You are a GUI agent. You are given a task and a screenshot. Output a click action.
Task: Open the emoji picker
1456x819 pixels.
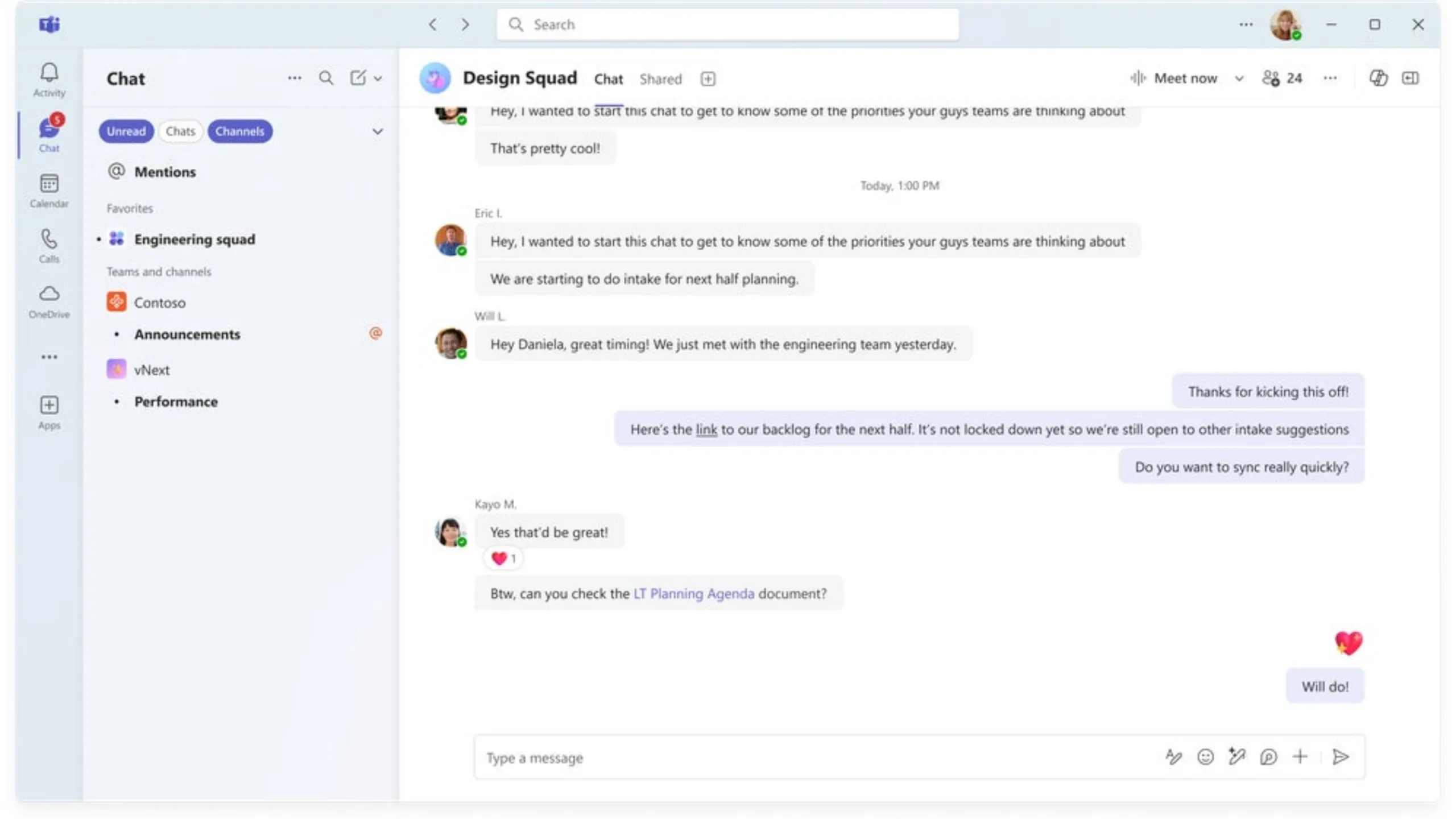[x=1205, y=757]
